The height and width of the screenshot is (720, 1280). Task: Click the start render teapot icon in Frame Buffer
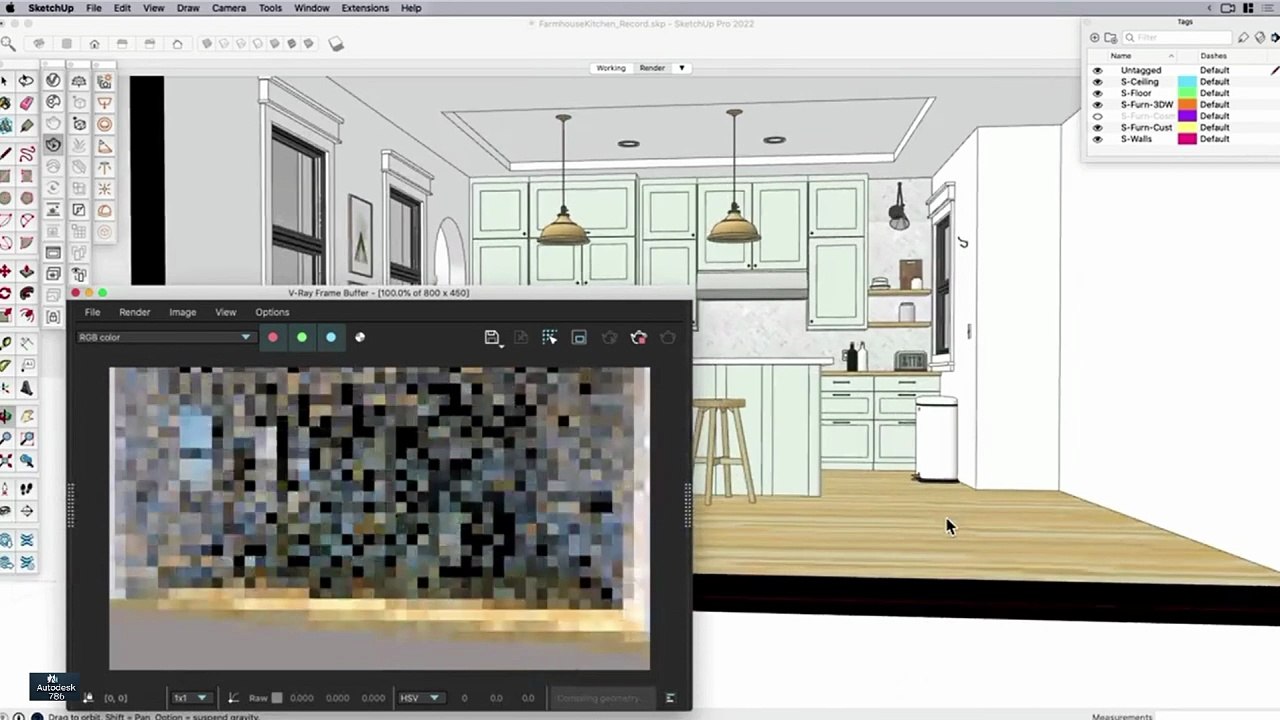[x=668, y=338]
